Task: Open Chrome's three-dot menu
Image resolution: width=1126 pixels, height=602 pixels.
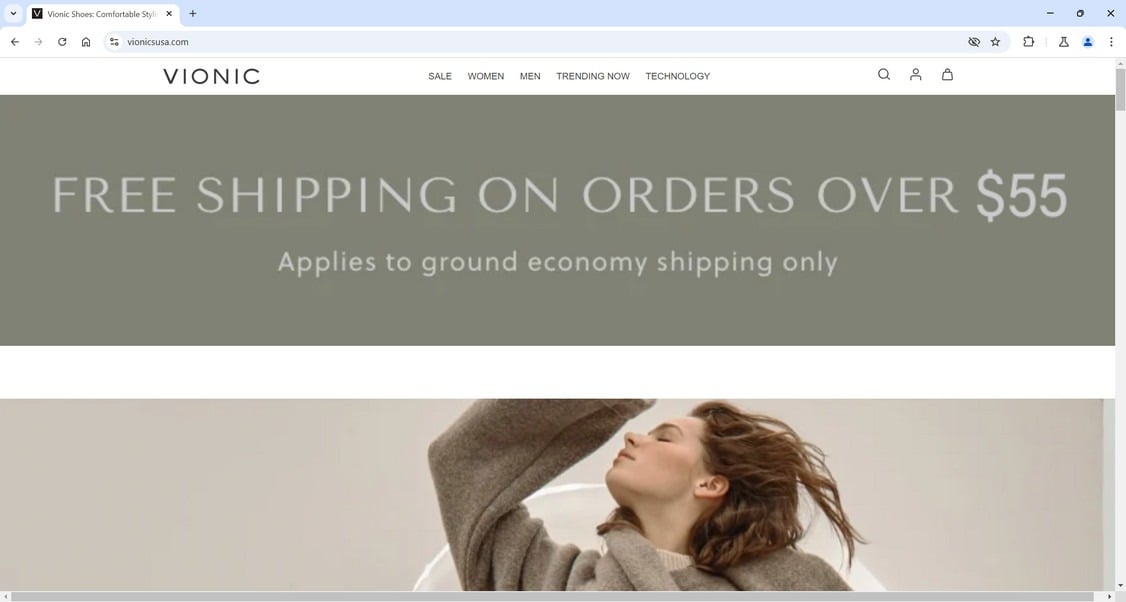Action: click(1111, 42)
